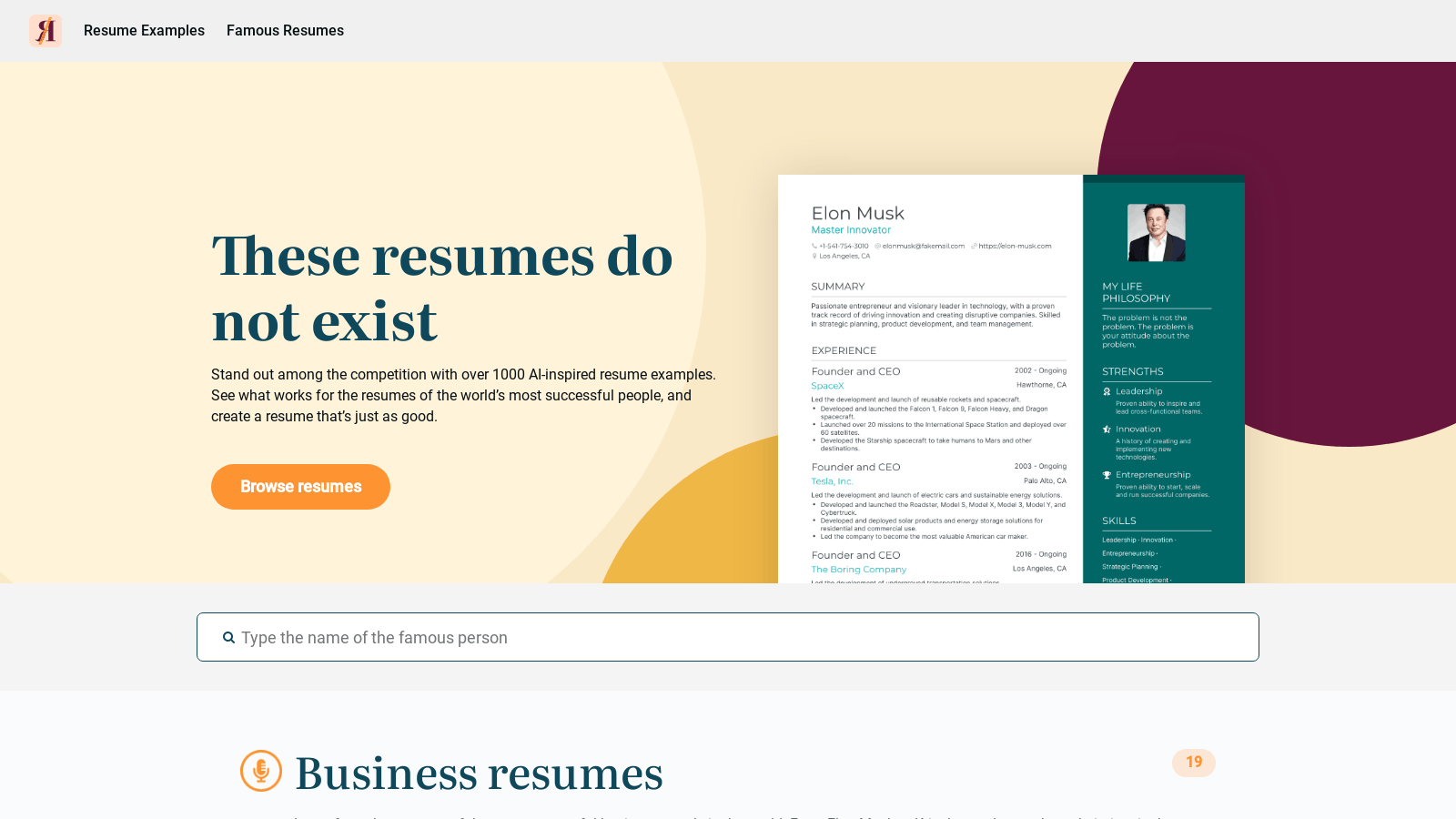Click the 'Master Innovator' subtitle
Screen dimensions: 1456x819
(851, 230)
